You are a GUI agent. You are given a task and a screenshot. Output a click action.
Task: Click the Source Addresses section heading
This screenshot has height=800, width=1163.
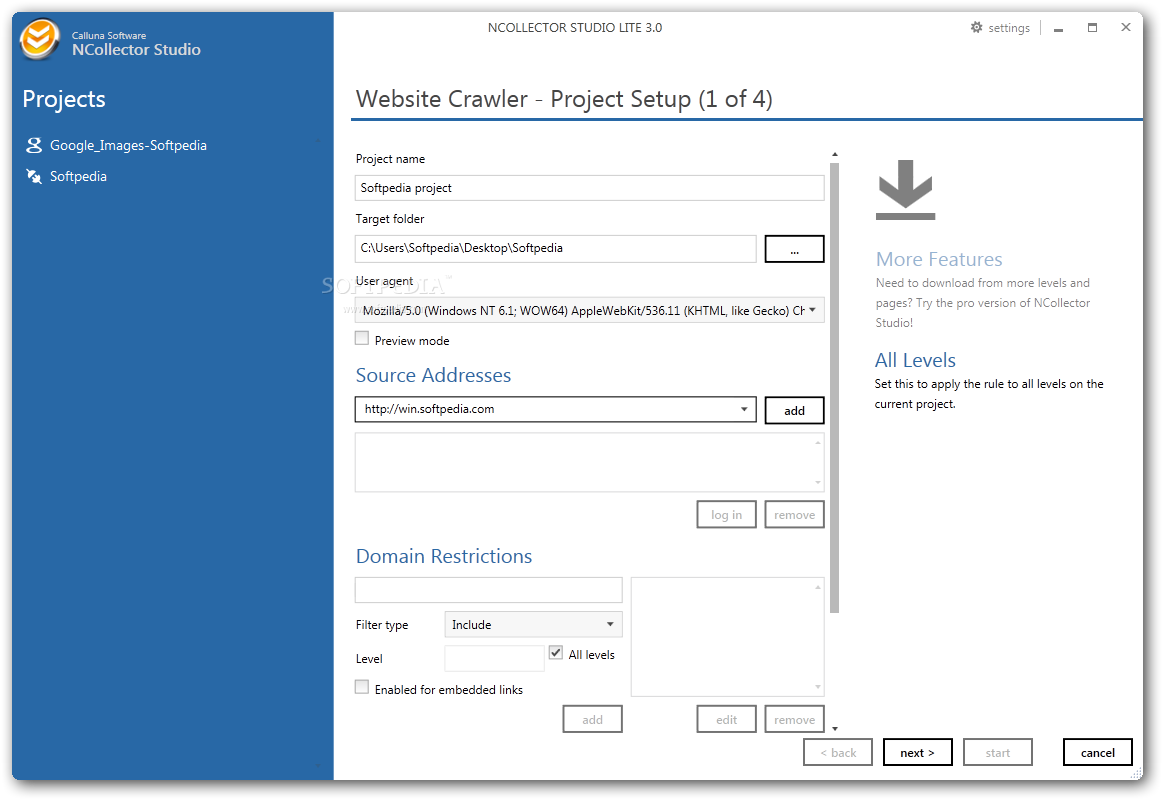point(433,375)
